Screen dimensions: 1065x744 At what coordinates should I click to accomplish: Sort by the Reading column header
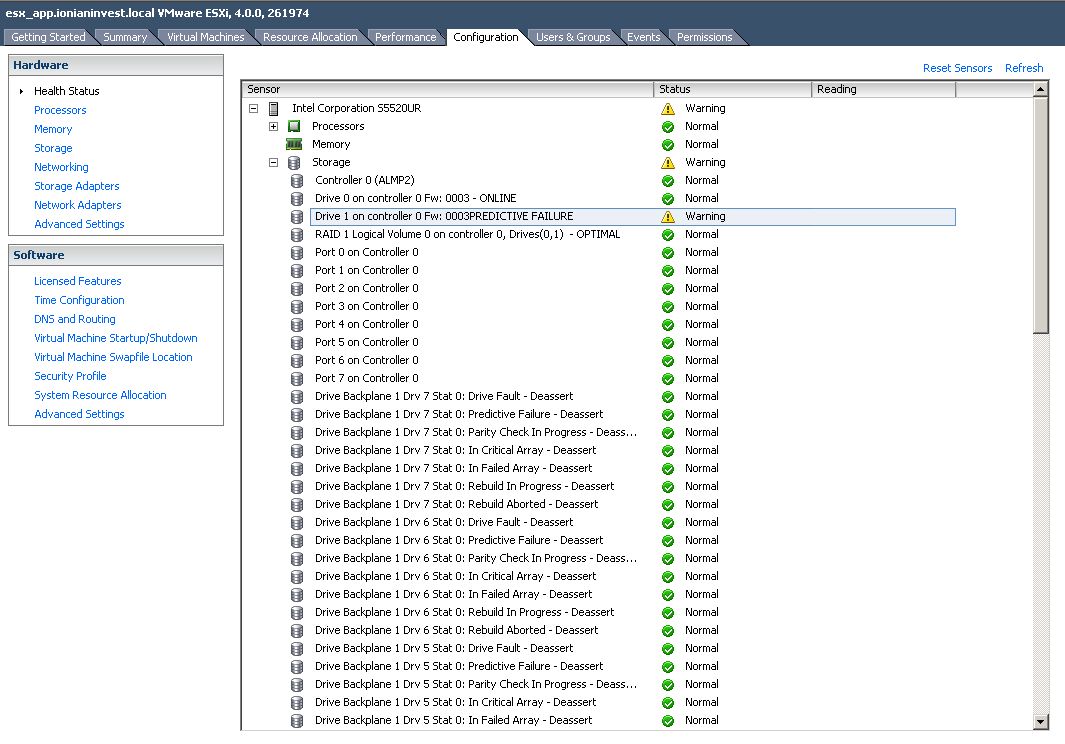pyautogui.click(x=884, y=90)
